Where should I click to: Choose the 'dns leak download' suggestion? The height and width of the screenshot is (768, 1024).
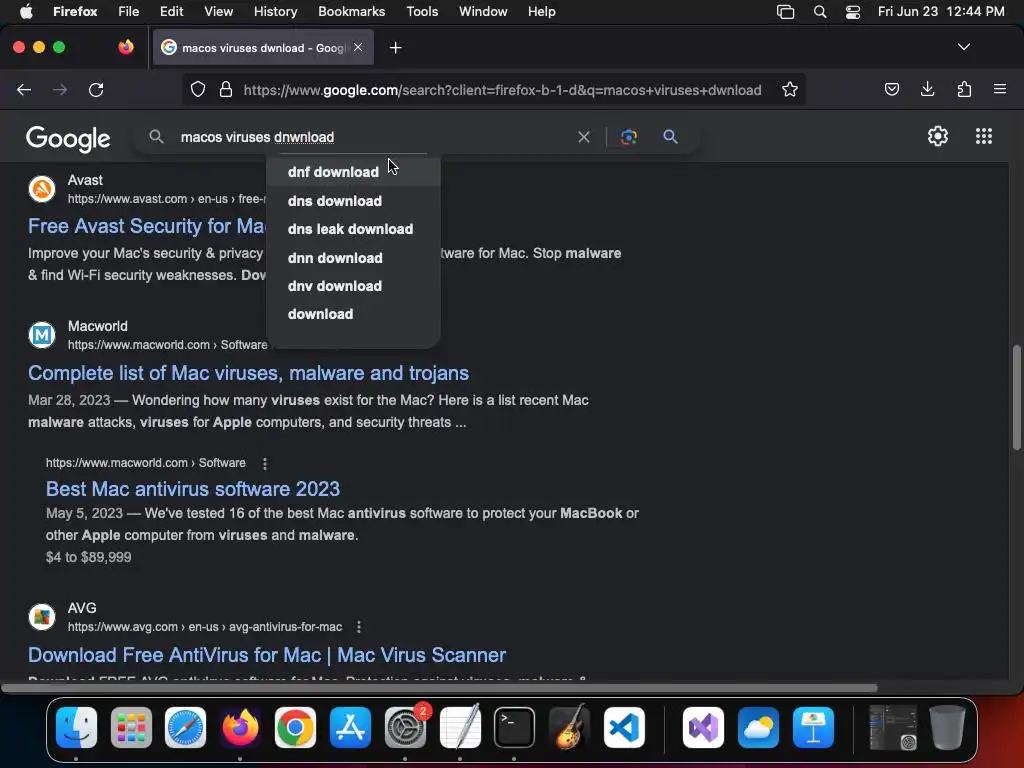353,229
